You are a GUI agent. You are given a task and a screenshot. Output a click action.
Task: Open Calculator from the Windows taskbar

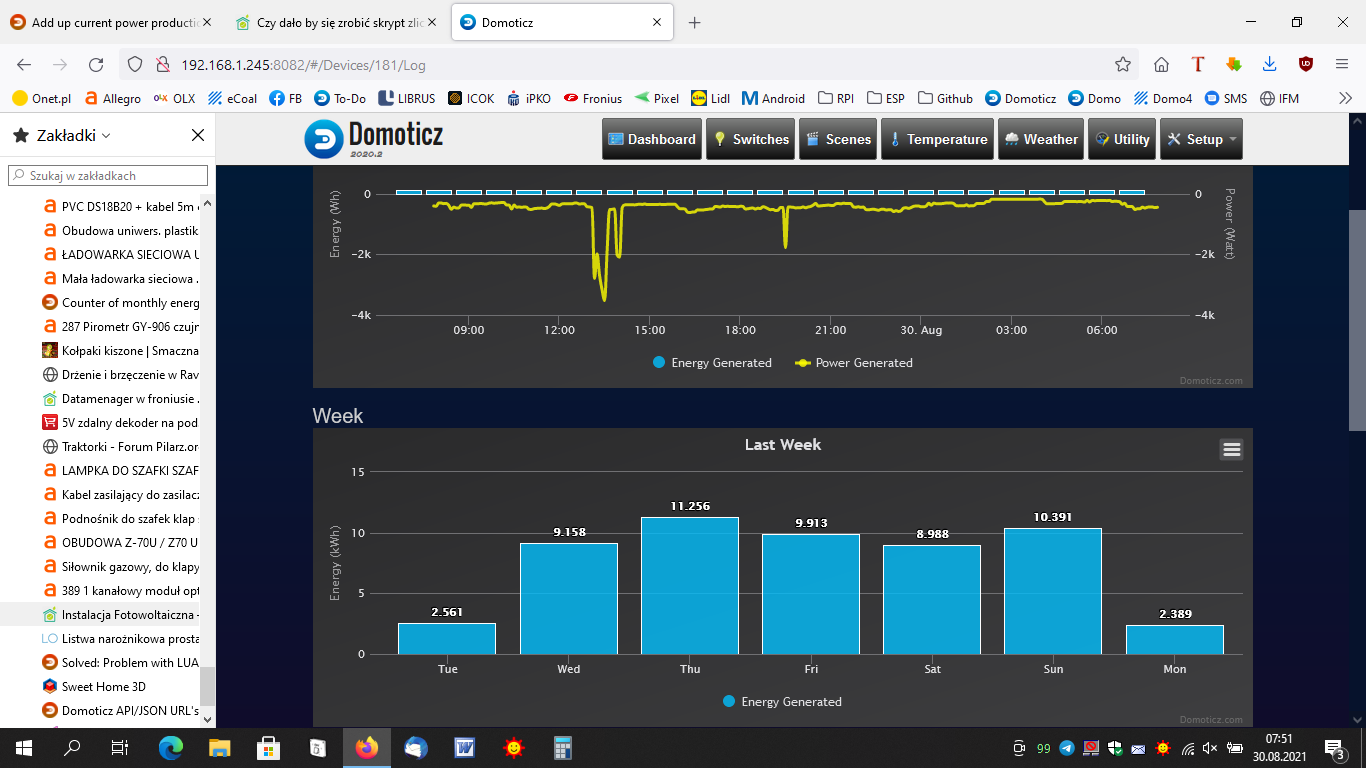[x=562, y=747]
